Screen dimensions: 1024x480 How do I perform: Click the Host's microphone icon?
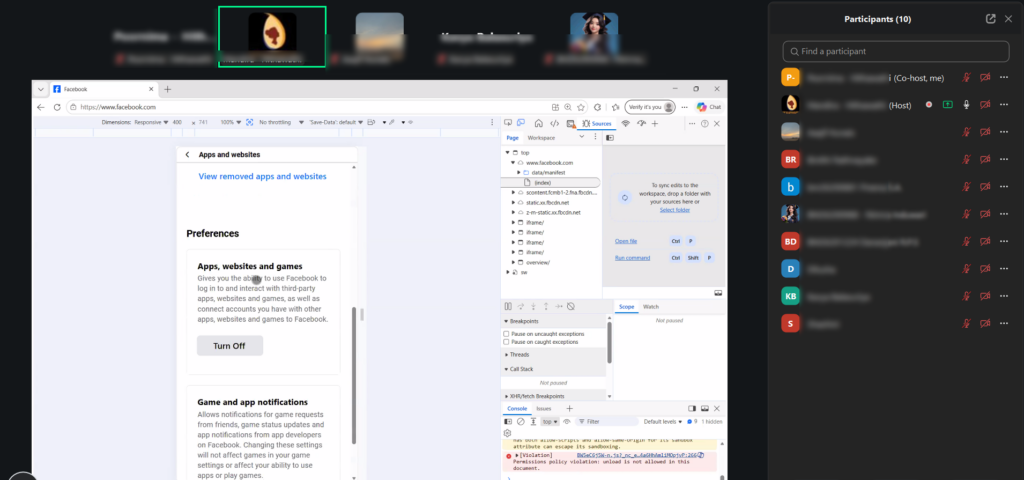coord(967,104)
